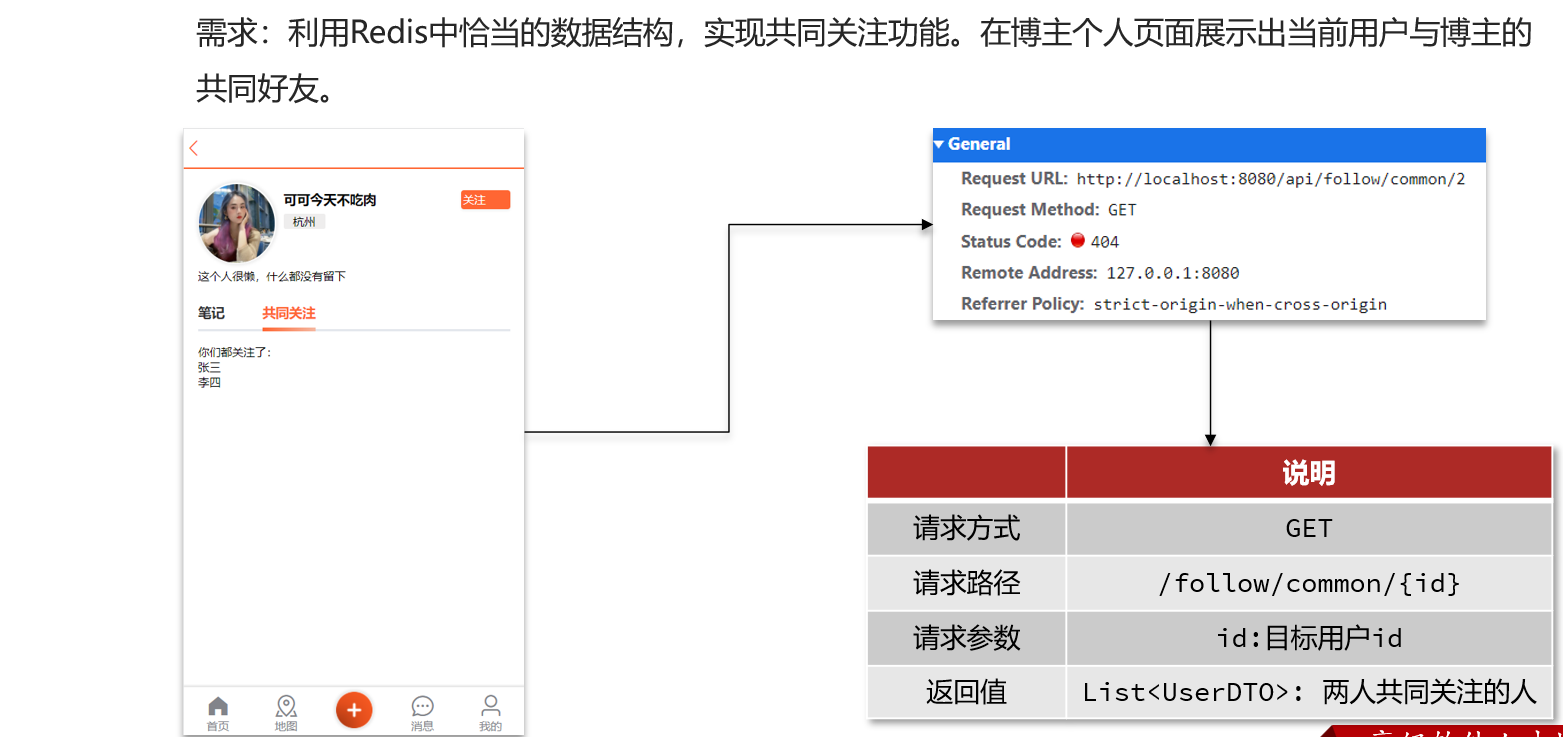The height and width of the screenshot is (737, 1563).
Task: Open the 首页 home icon in bottom bar
Action: point(217,706)
